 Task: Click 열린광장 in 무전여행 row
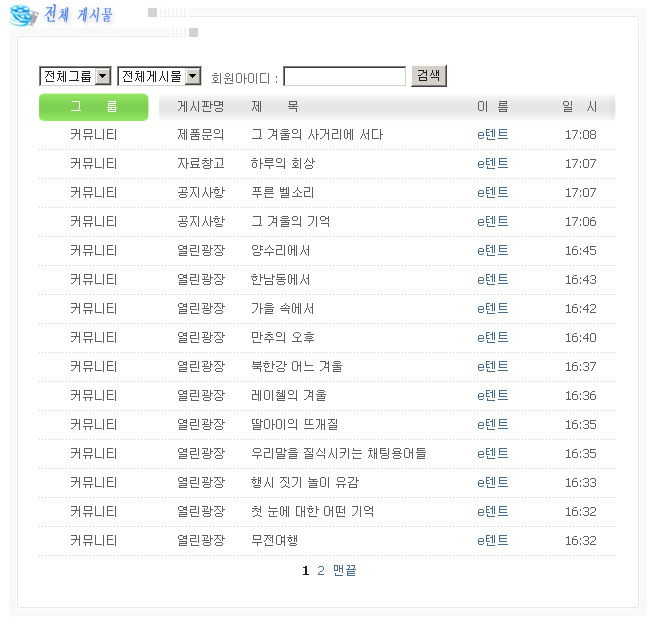pos(201,541)
